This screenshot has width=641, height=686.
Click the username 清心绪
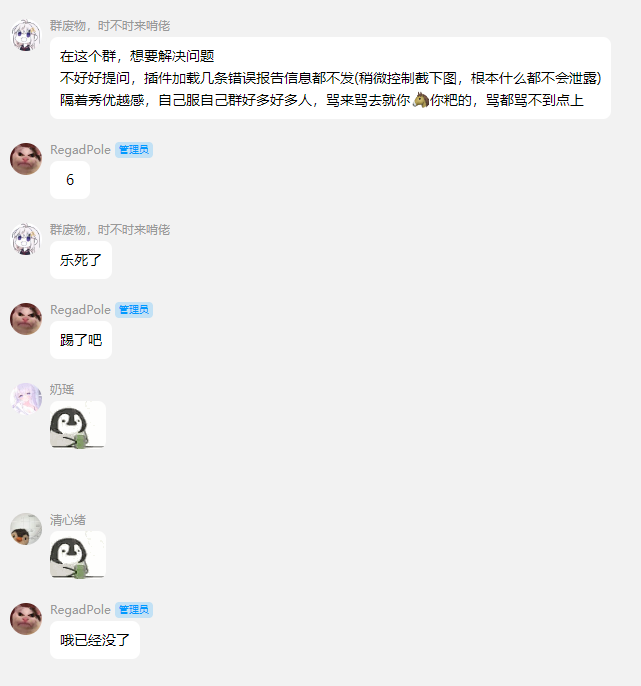click(x=68, y=520)
